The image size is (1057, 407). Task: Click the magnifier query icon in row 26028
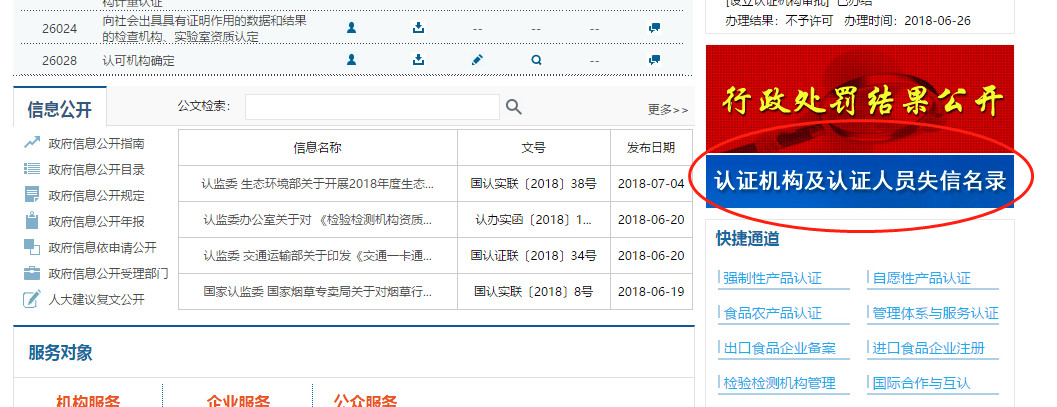536,60
